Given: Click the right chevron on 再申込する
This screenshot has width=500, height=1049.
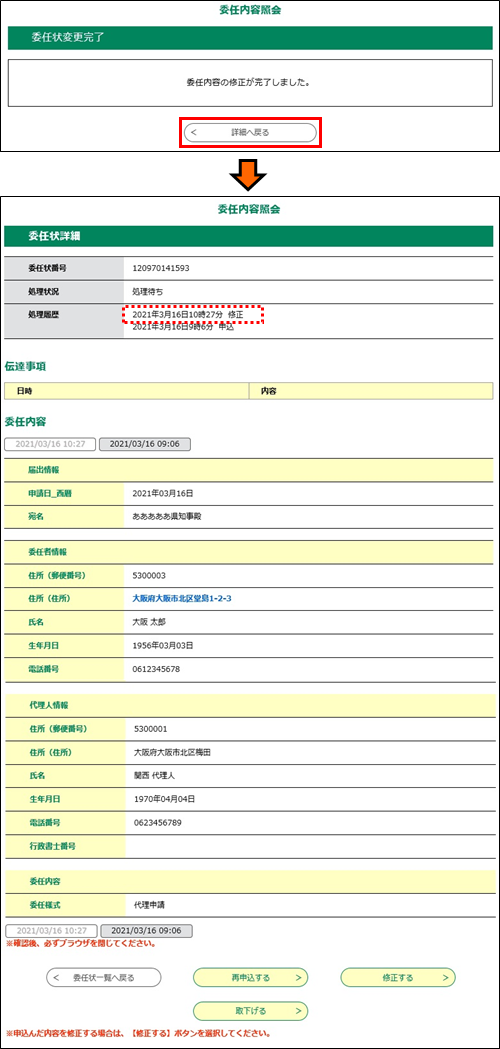Looking at the screenshot, I should 297,977.
